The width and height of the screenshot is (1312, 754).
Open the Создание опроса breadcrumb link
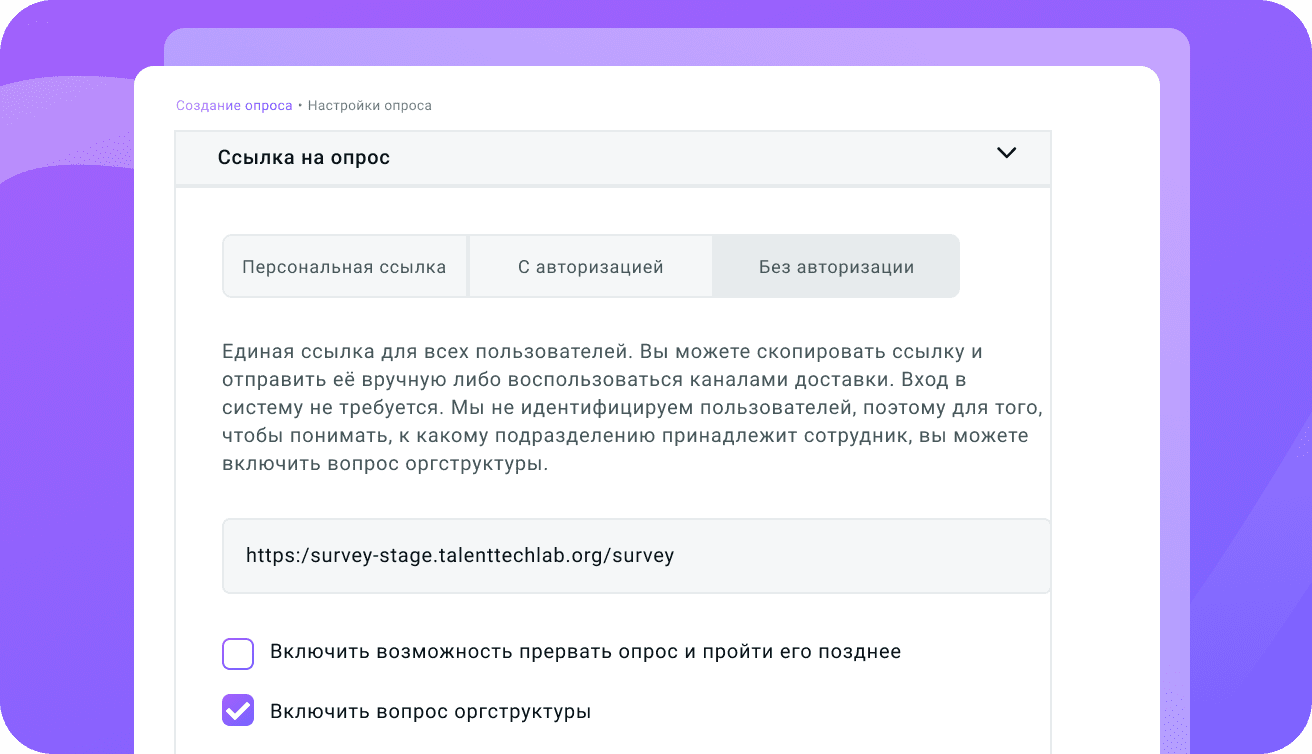(234, 105)
